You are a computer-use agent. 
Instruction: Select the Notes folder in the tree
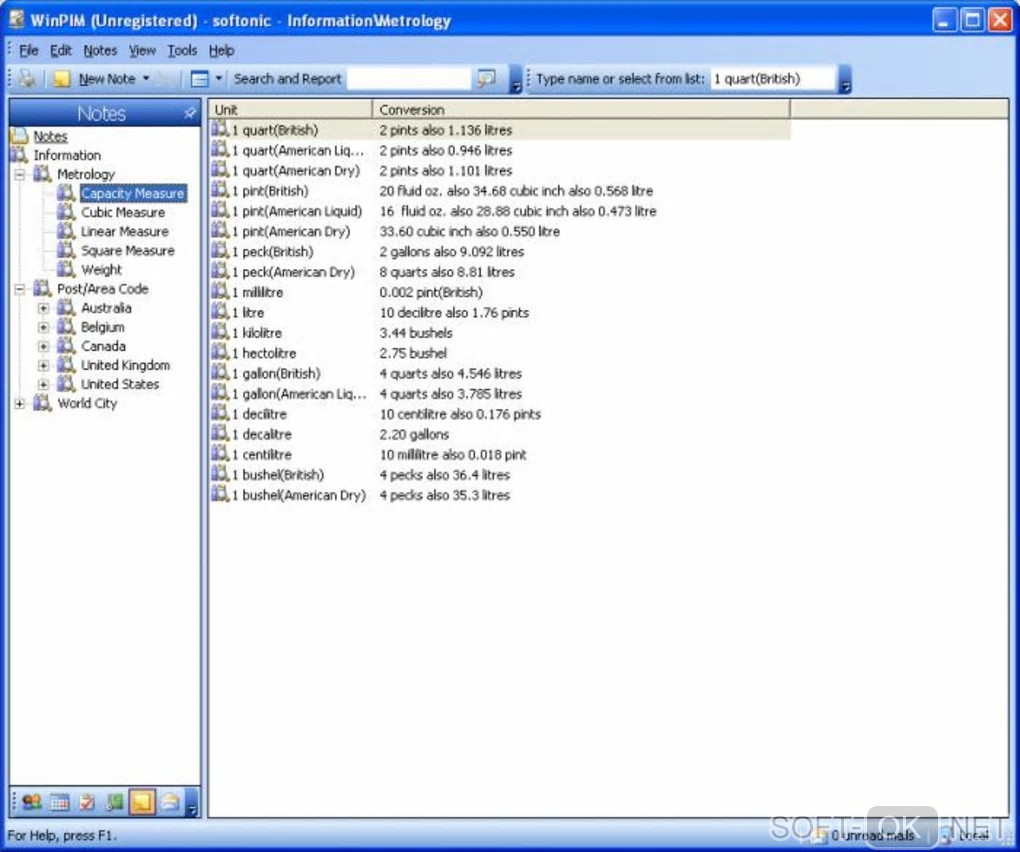(x=50, y=136)
